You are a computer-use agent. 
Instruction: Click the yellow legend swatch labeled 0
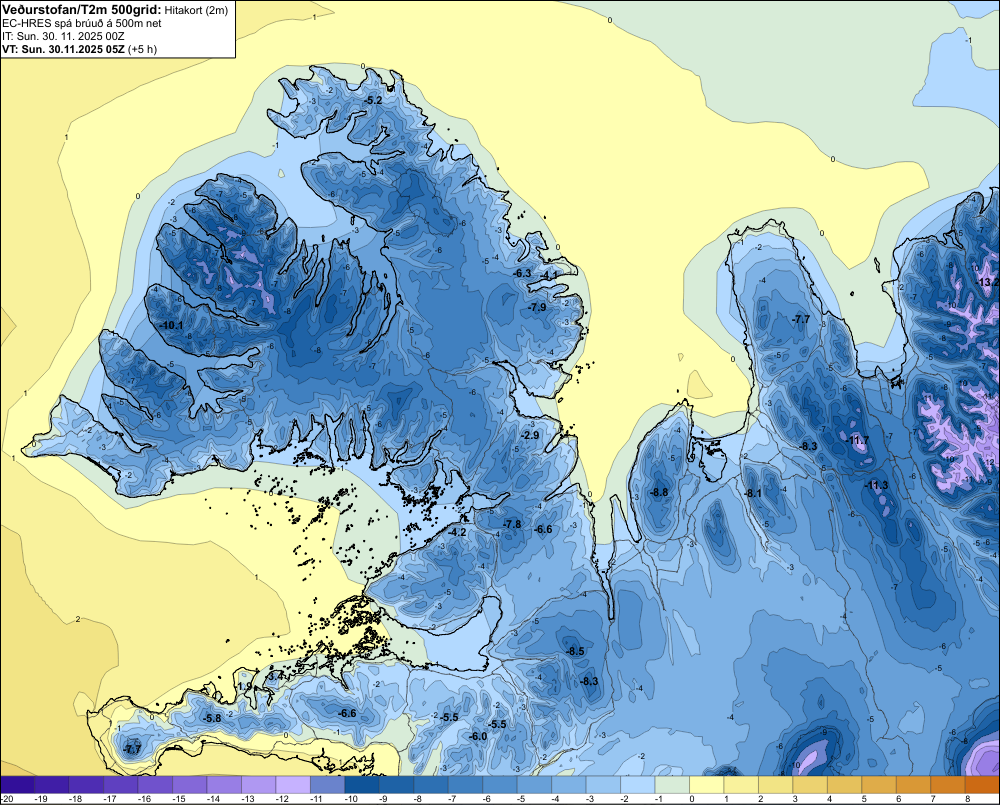707,784
